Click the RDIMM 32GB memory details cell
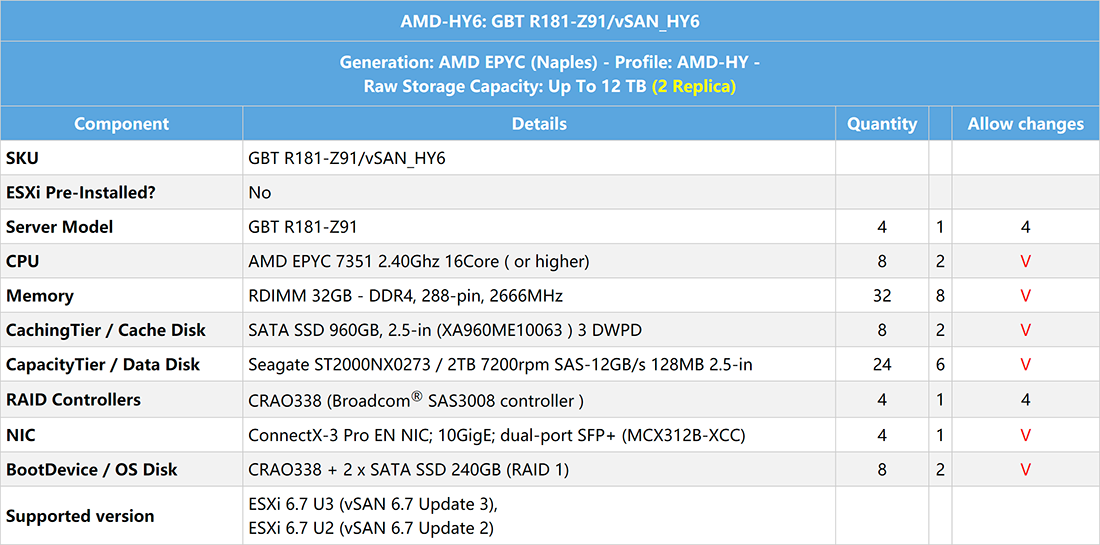 click(x=405, y=296)
